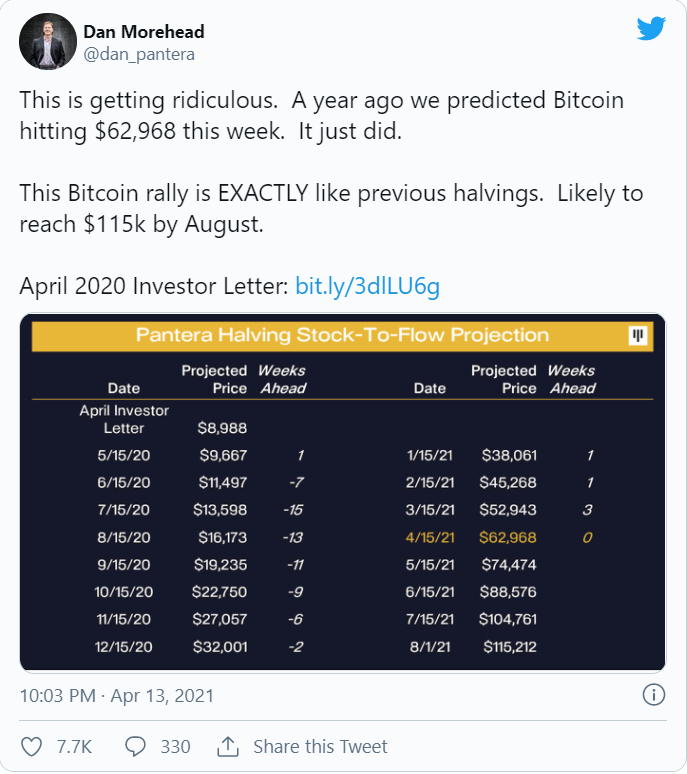This screenshot has width=687, height=774.
Task: Click the 330 replies count
Action: pyautogui.click(x=175, y=746)
